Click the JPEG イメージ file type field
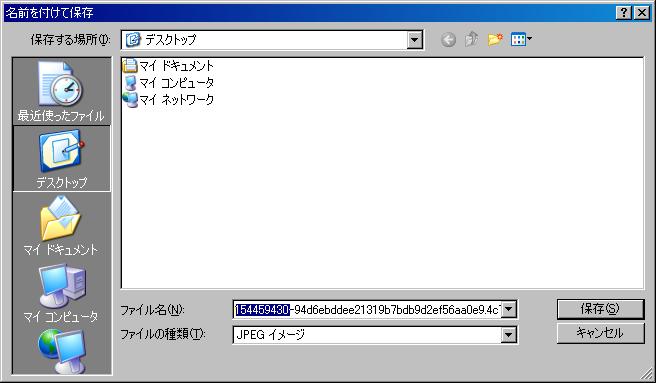 [367, 334]
